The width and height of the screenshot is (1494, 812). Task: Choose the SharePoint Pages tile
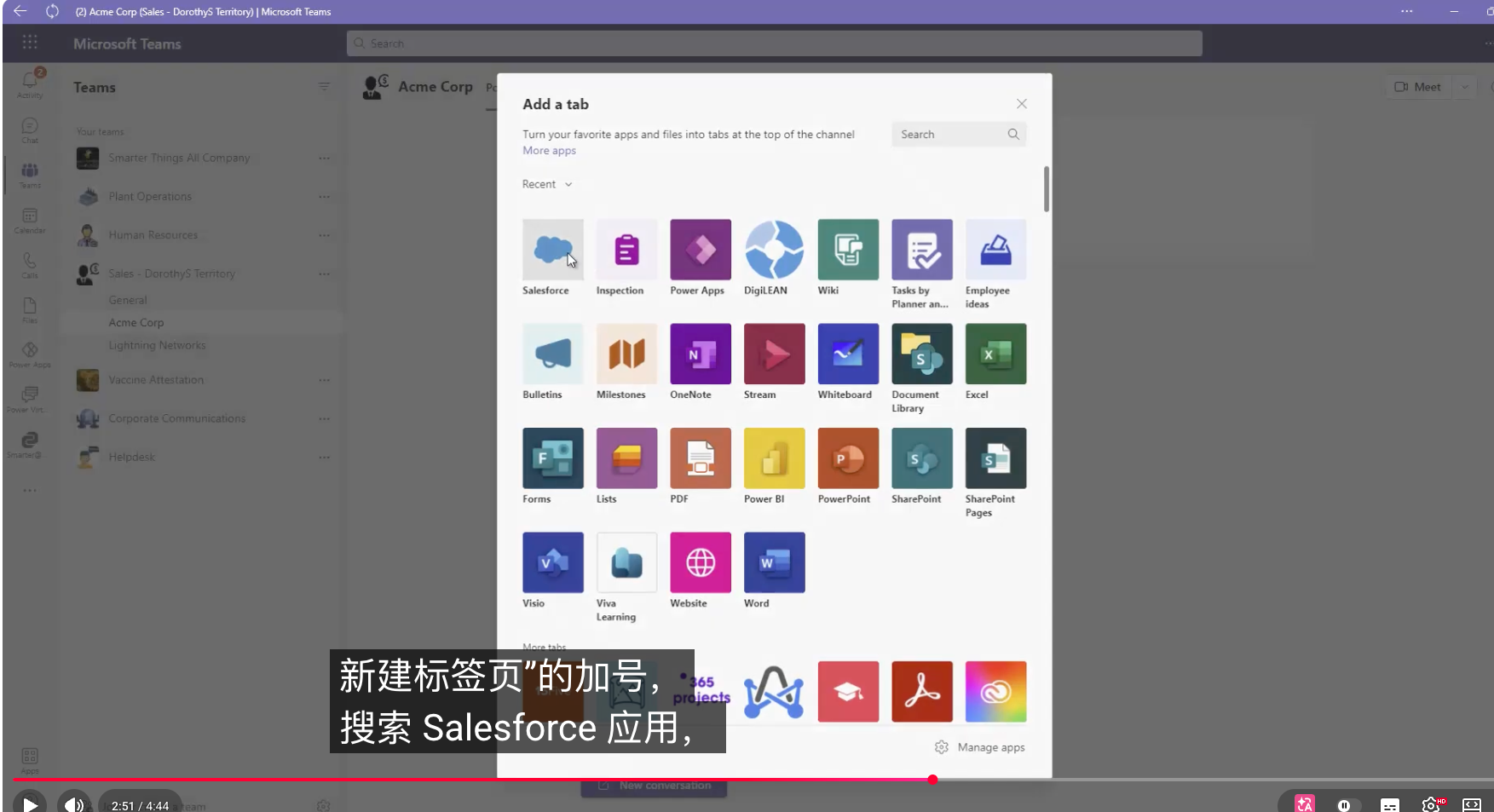[996, 458]
